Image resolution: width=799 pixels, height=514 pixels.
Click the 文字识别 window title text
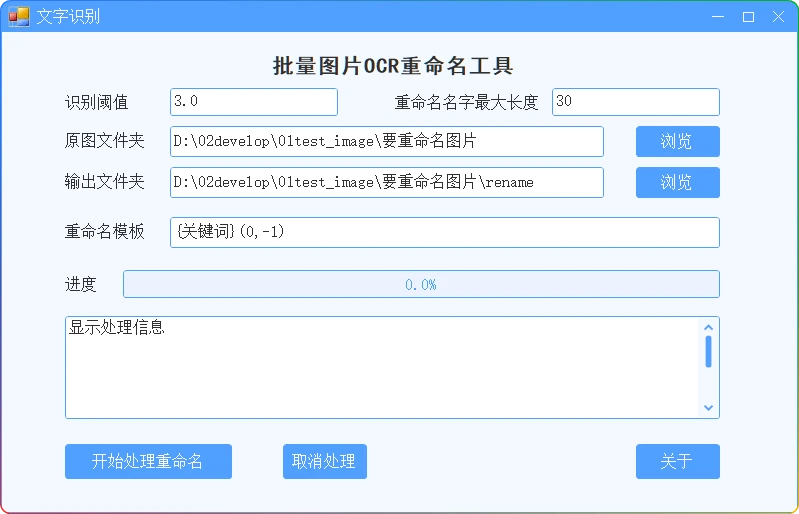coord(68,16)
